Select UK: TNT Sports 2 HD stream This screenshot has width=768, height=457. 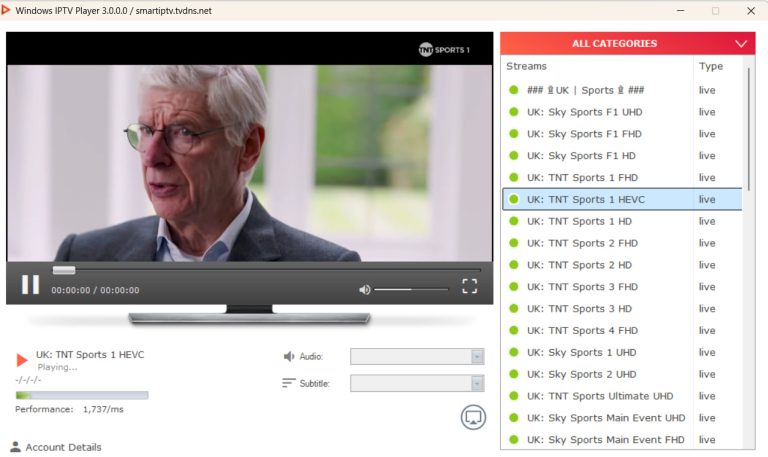pos(622,265)
